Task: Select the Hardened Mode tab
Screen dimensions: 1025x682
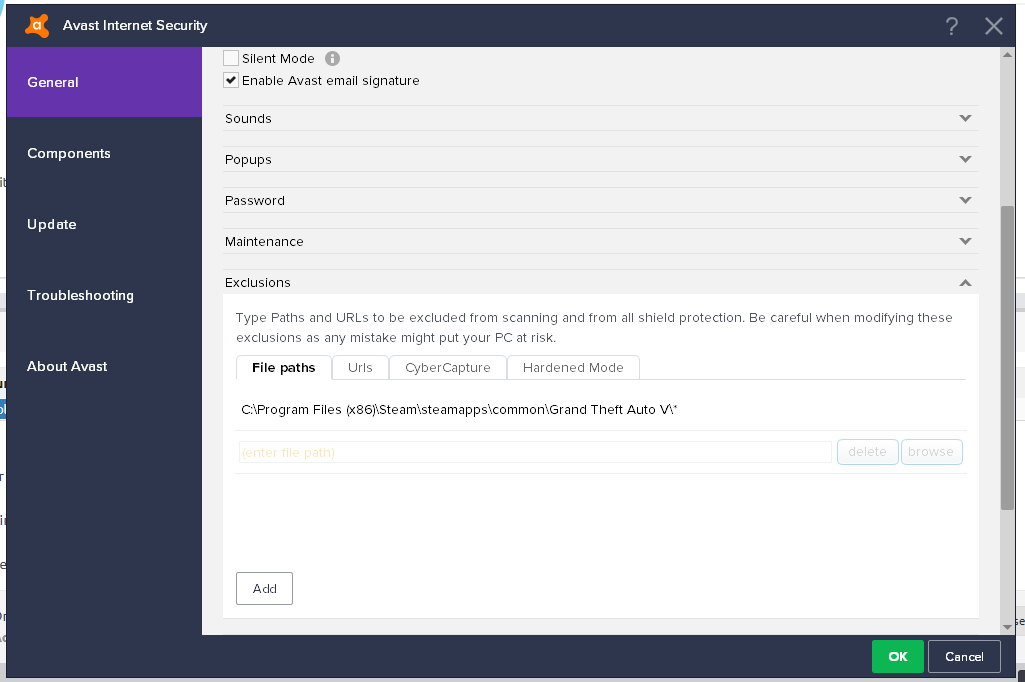Action: (x=573, y=368)
